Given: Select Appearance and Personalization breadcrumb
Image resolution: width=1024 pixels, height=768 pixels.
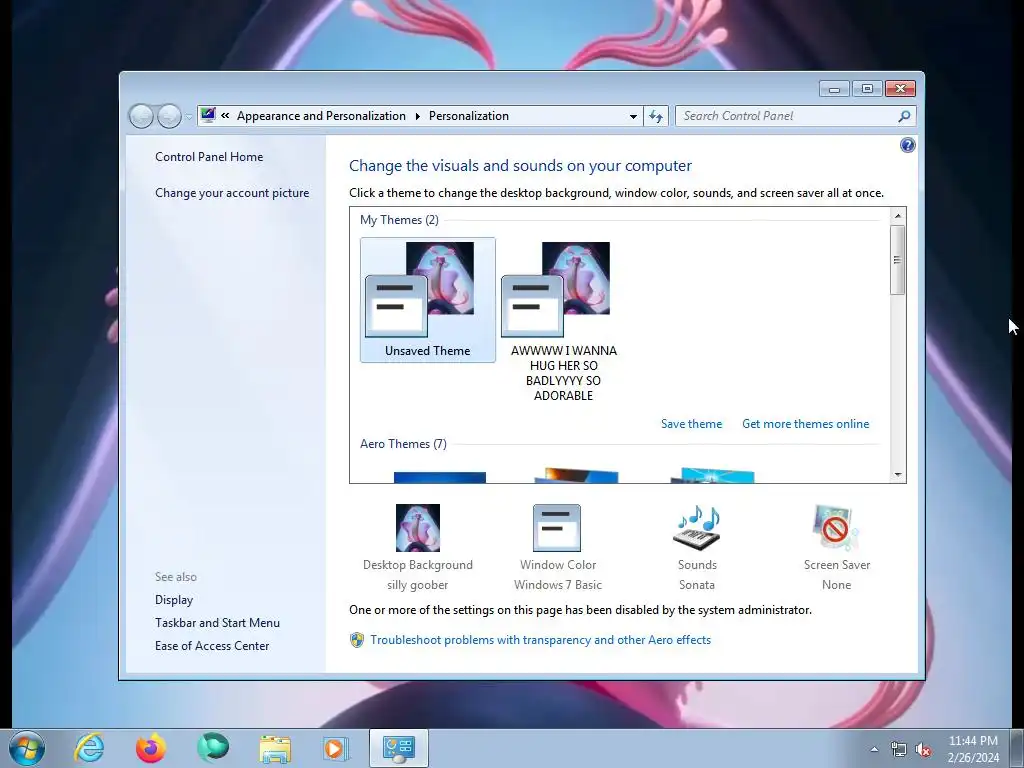Looking at the screenshot, I should (x=321, y=116).
